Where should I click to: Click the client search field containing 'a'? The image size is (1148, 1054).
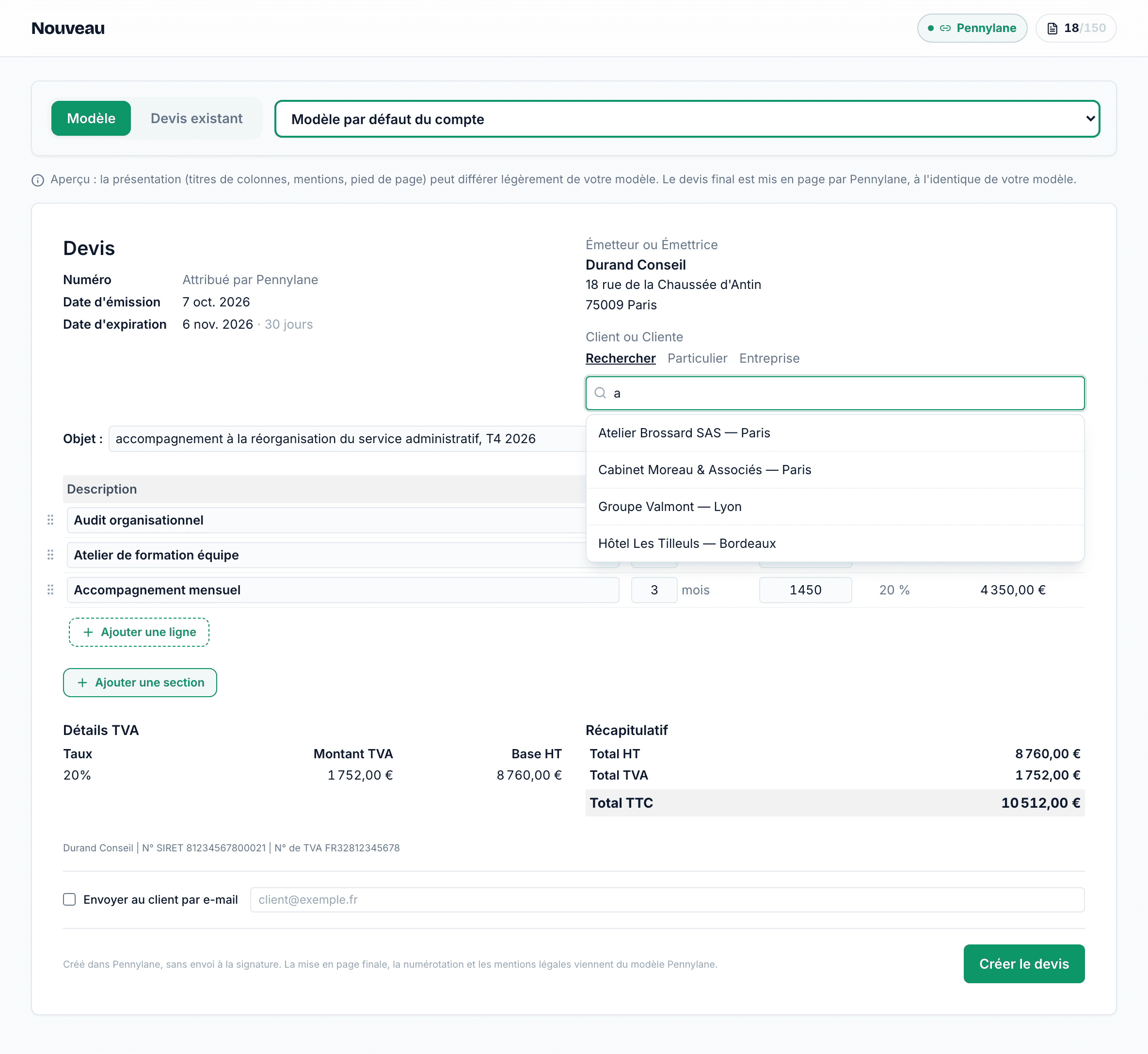click(835, 393)
